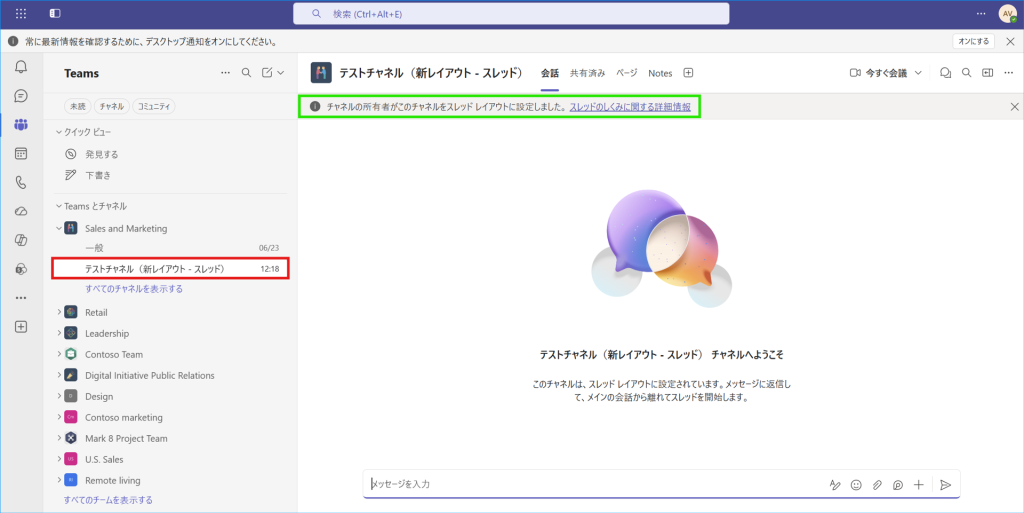The height and width of the screenshot is (513, 1024).
Task: Open the app launcher waffle icon
Action: [x=21, y=13]
